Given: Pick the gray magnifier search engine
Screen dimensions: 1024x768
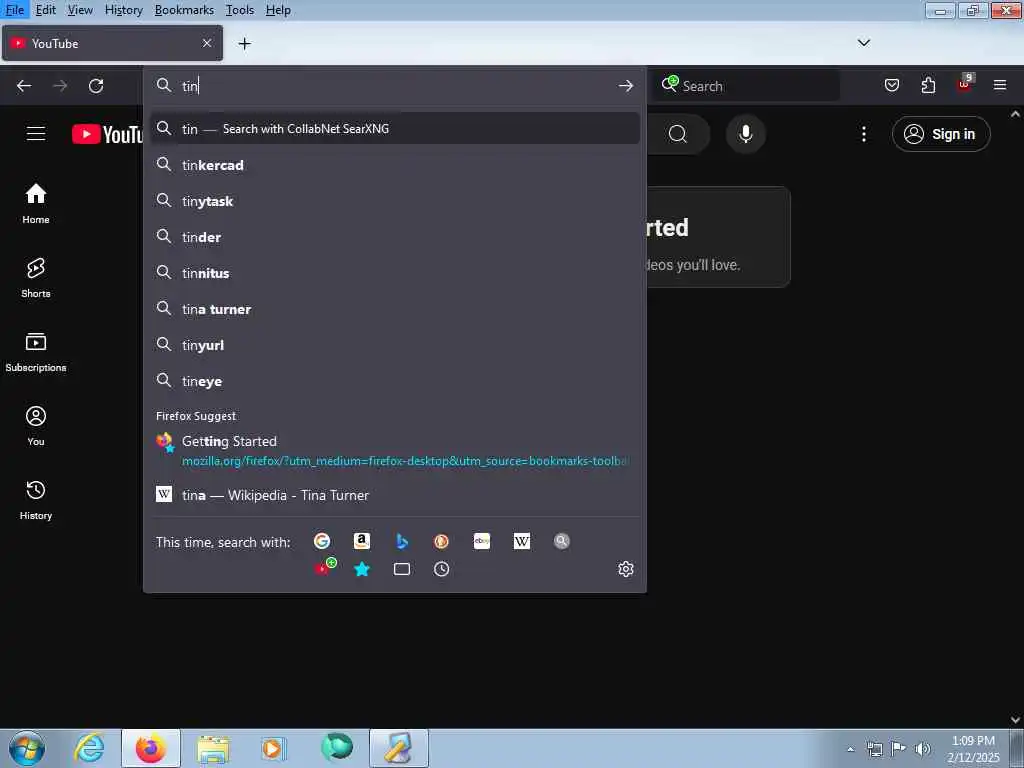Looking at the screenshot, I should (x=562, y=541).
